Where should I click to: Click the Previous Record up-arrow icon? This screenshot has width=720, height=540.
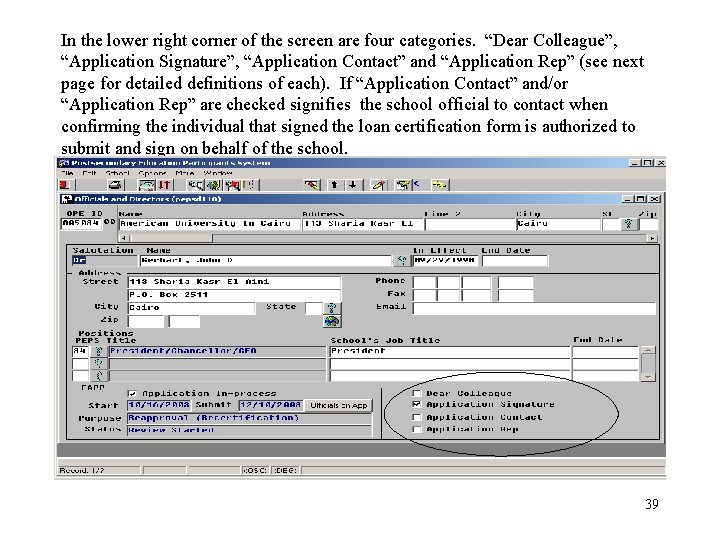(335, 185)
